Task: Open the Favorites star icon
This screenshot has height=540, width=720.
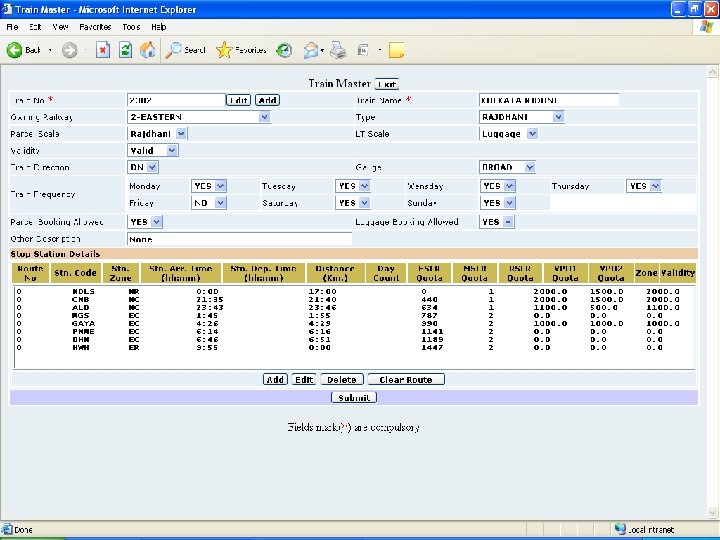Action: pyautogui.click(x=225, y=50)
